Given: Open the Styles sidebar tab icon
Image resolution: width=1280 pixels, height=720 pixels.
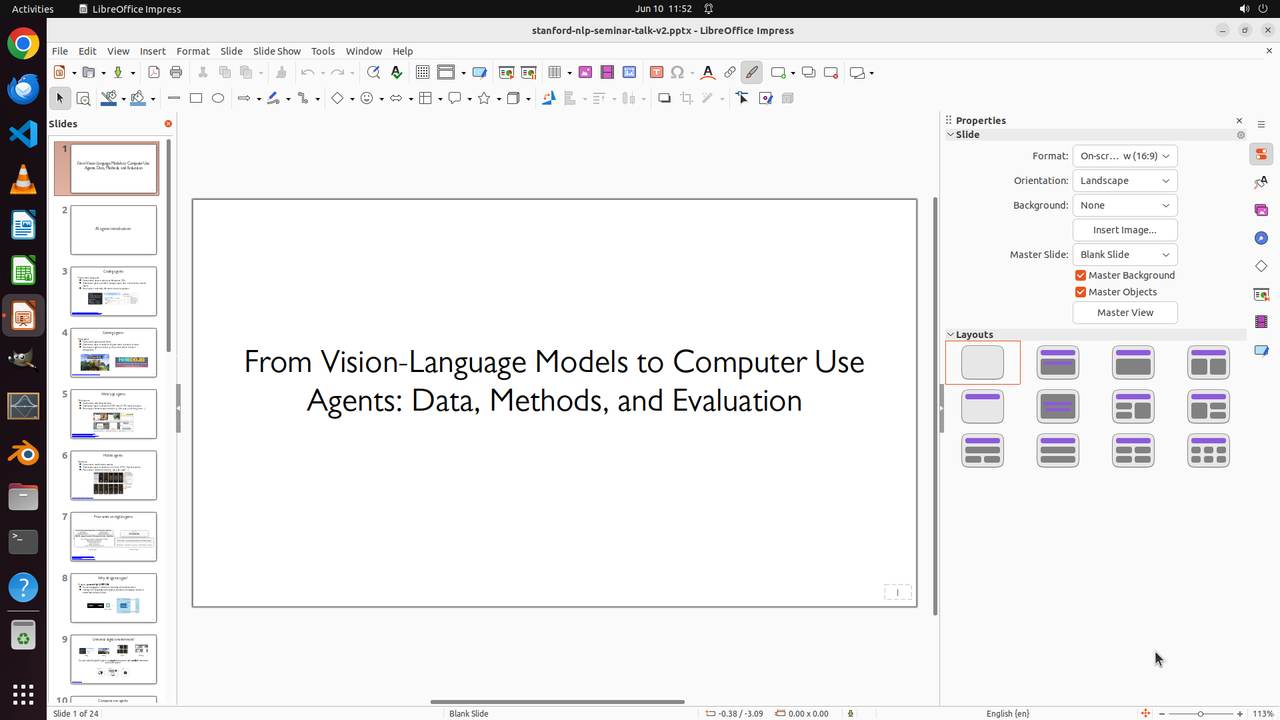Looking at the screenshot, I should pyautogui.click(x=1261, y=182).
